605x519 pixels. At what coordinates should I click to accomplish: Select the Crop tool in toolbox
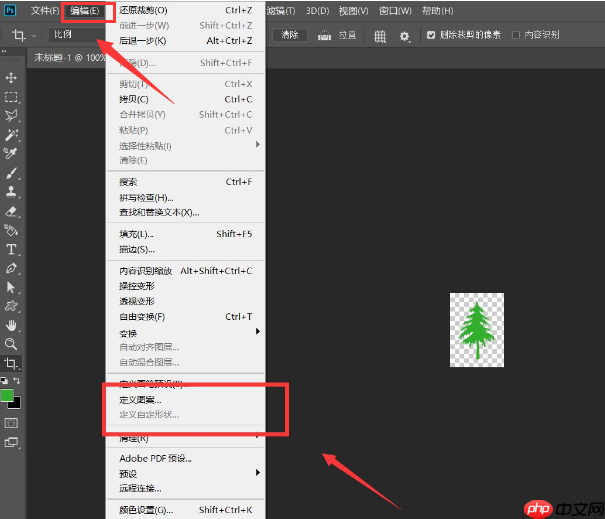click(x=11, y=363)
